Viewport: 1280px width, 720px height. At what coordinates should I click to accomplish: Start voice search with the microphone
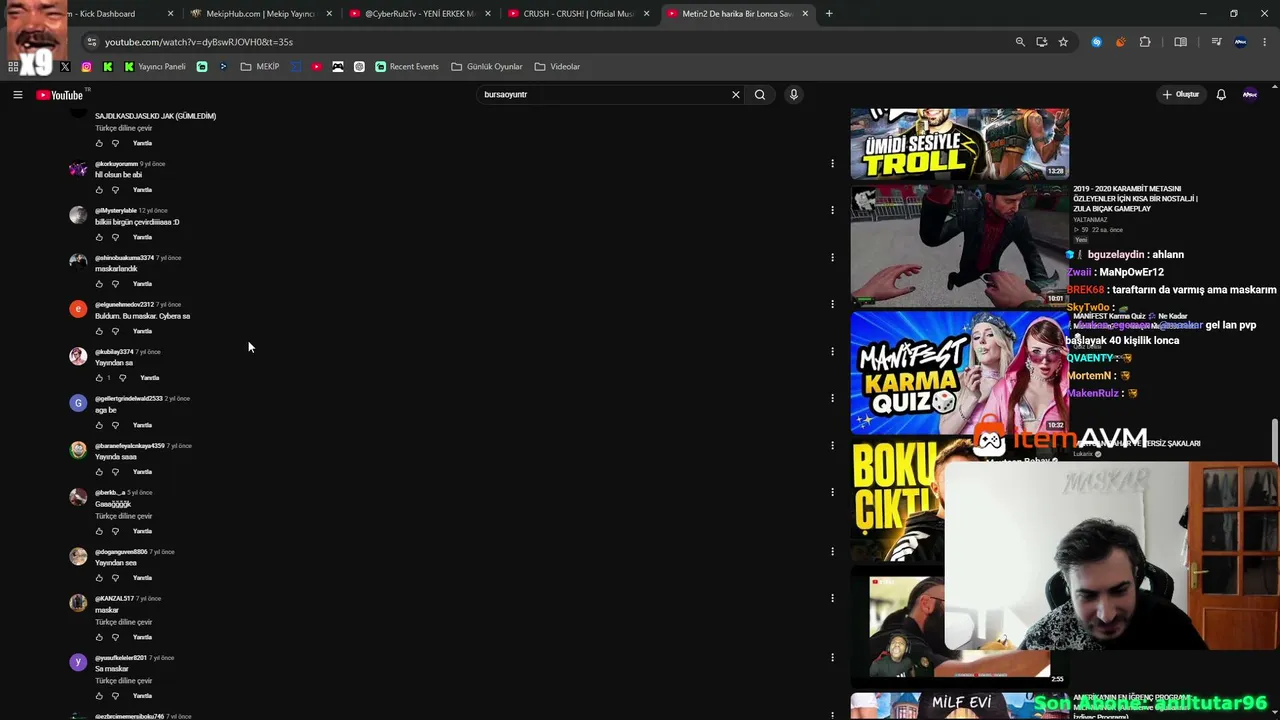(x=794, y=95)
